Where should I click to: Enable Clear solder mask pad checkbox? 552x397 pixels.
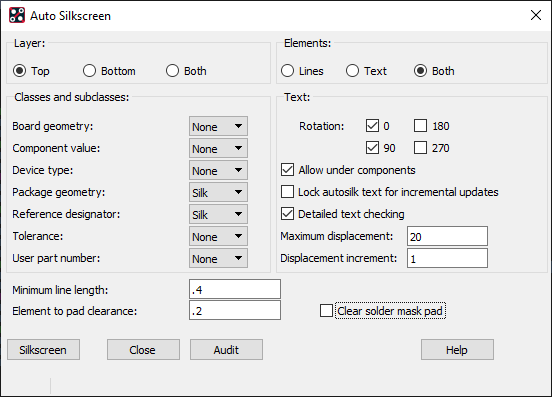click(326, 311)
